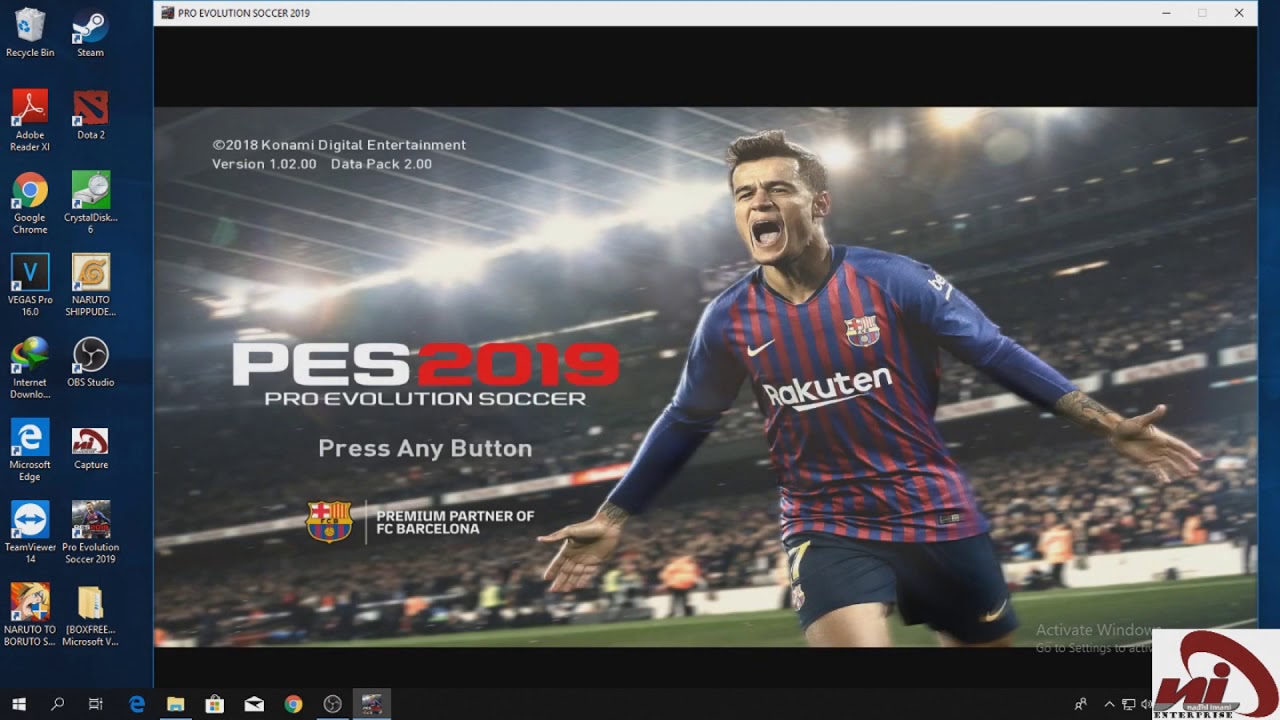Open the People icon in system tray
1280x720 pixels.
[1080, 704]
